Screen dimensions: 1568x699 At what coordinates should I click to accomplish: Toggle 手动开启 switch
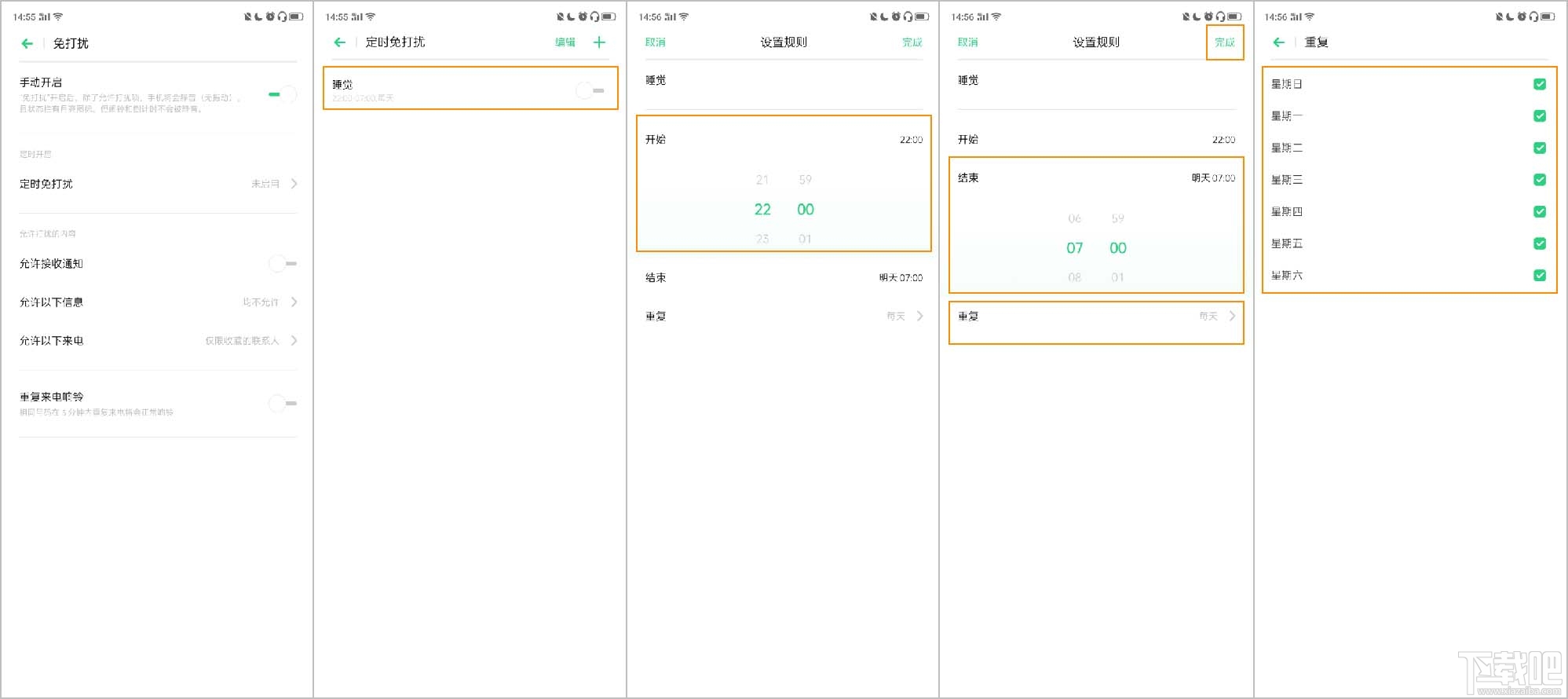click(282, 94)
